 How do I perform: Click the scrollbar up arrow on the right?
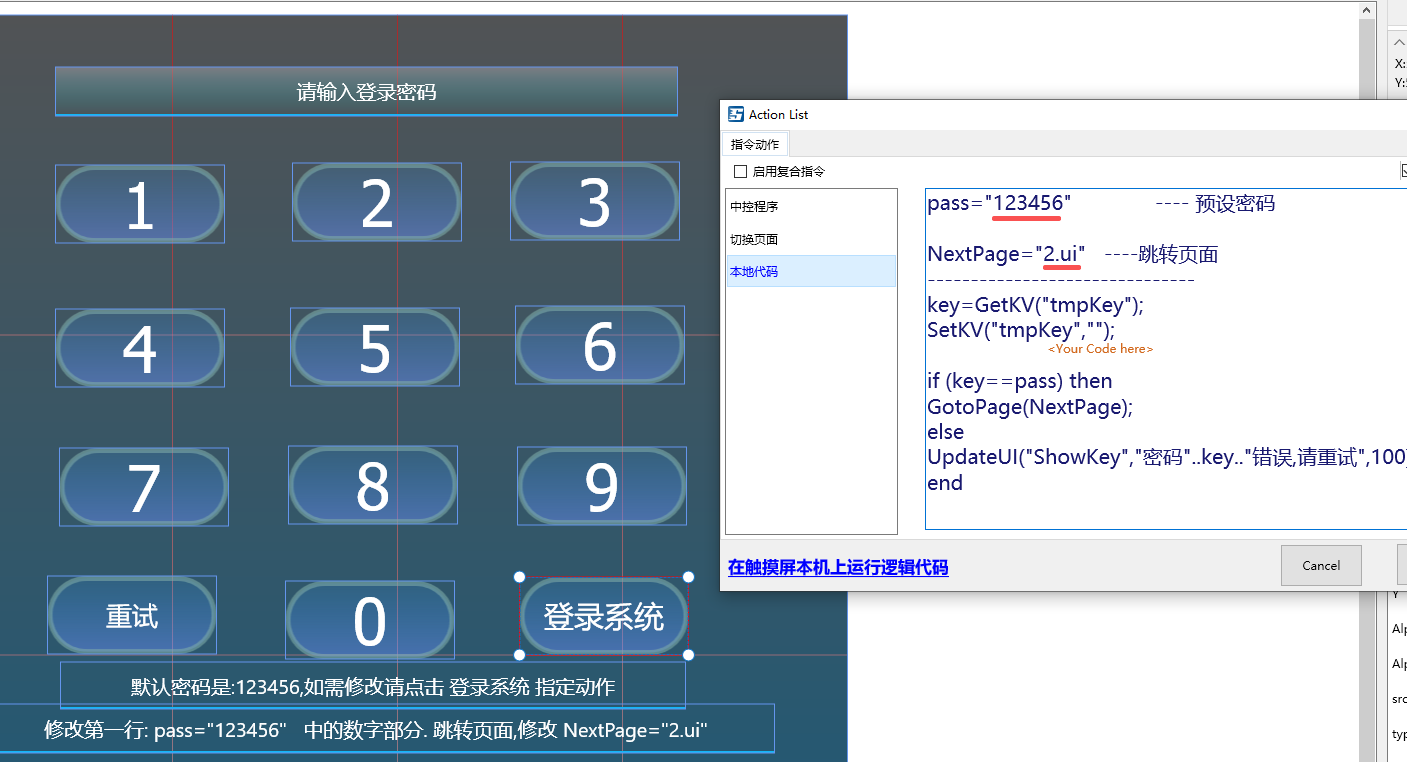pyautogui.click(x=1367, y=9)
